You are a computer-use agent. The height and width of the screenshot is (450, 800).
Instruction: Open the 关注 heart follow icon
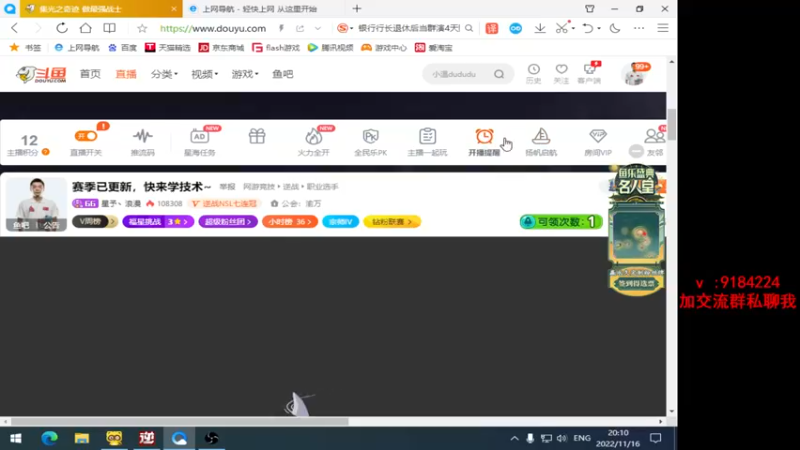pos(561,69)
